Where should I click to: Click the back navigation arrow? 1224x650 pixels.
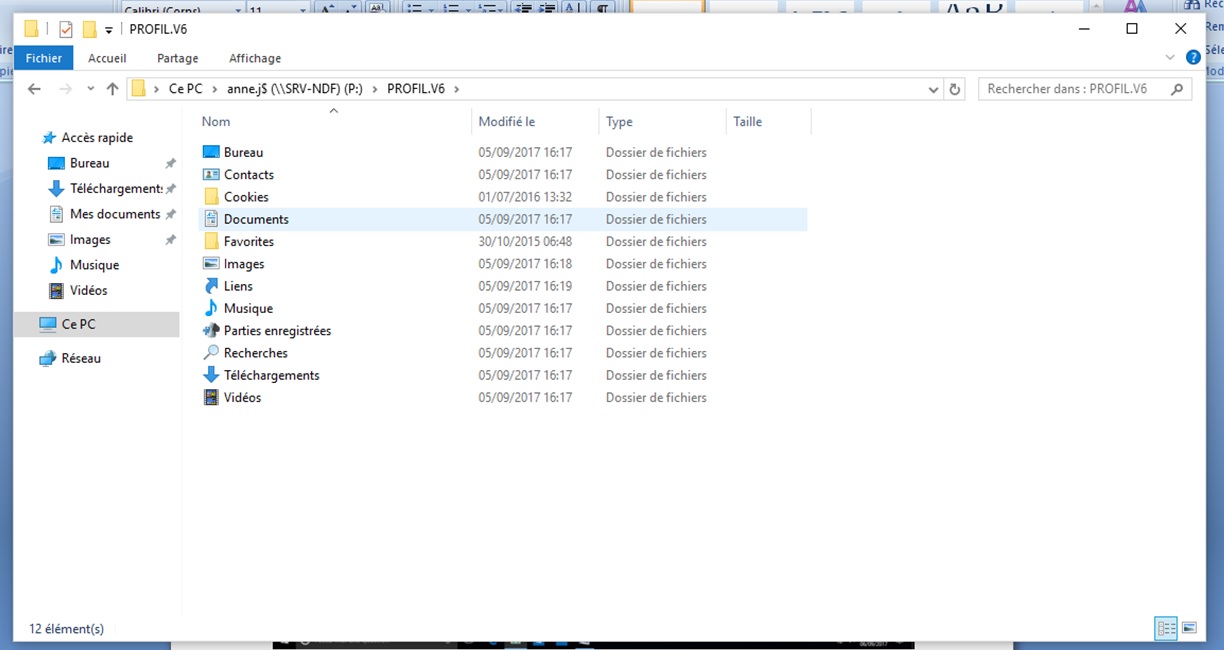tap(34, 89)
